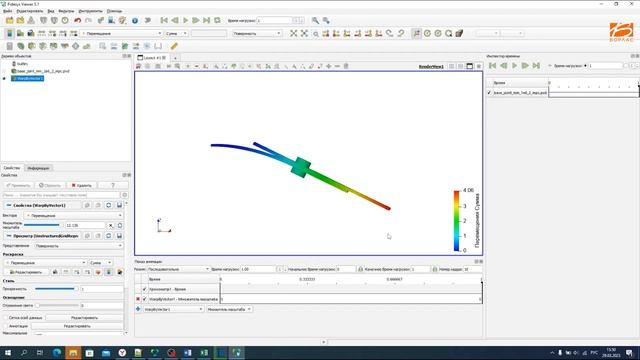Toggle the color legend visibility icon
640x360 pixels.
tap(9, 33)
